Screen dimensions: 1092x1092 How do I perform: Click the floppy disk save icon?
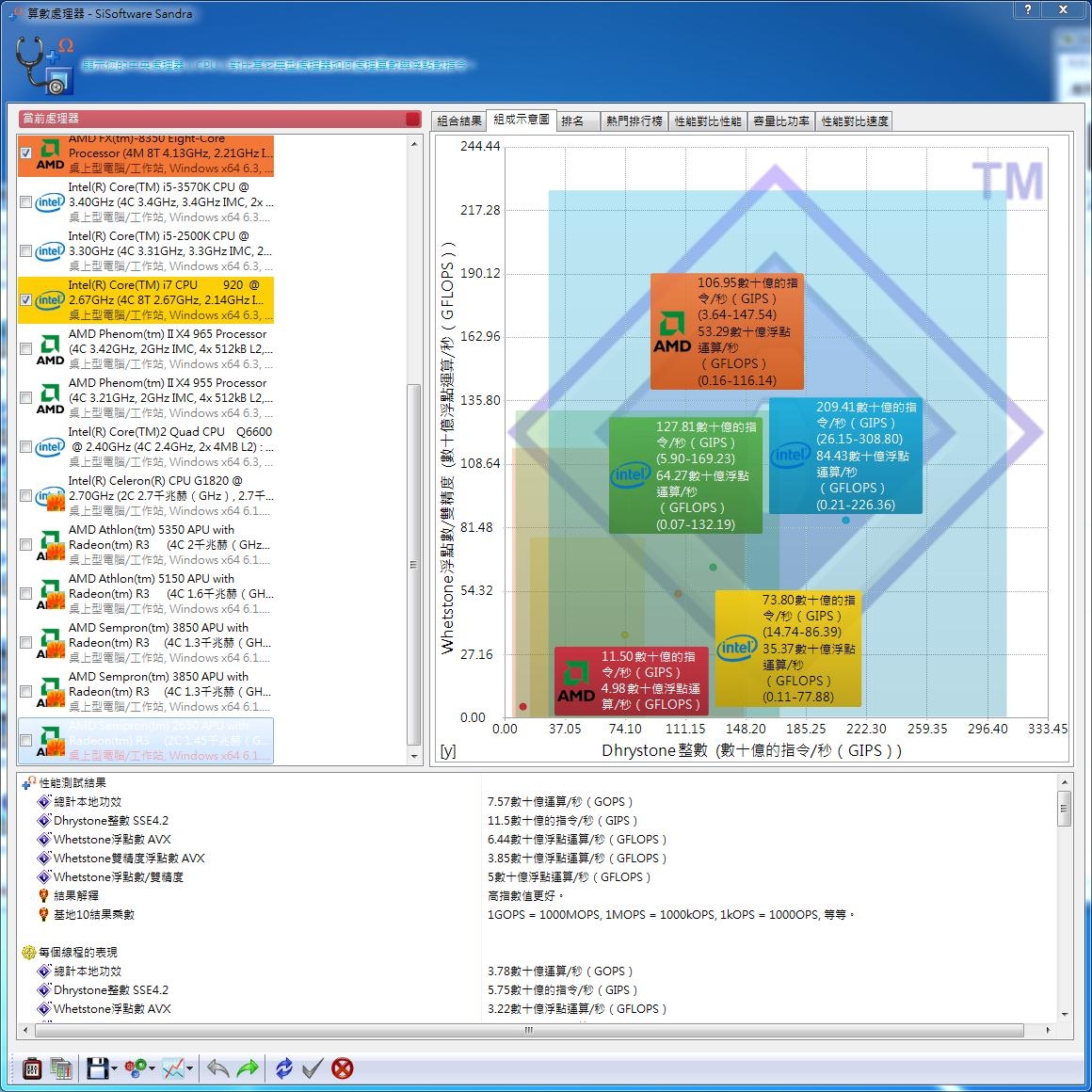(x=98, y=1068)
